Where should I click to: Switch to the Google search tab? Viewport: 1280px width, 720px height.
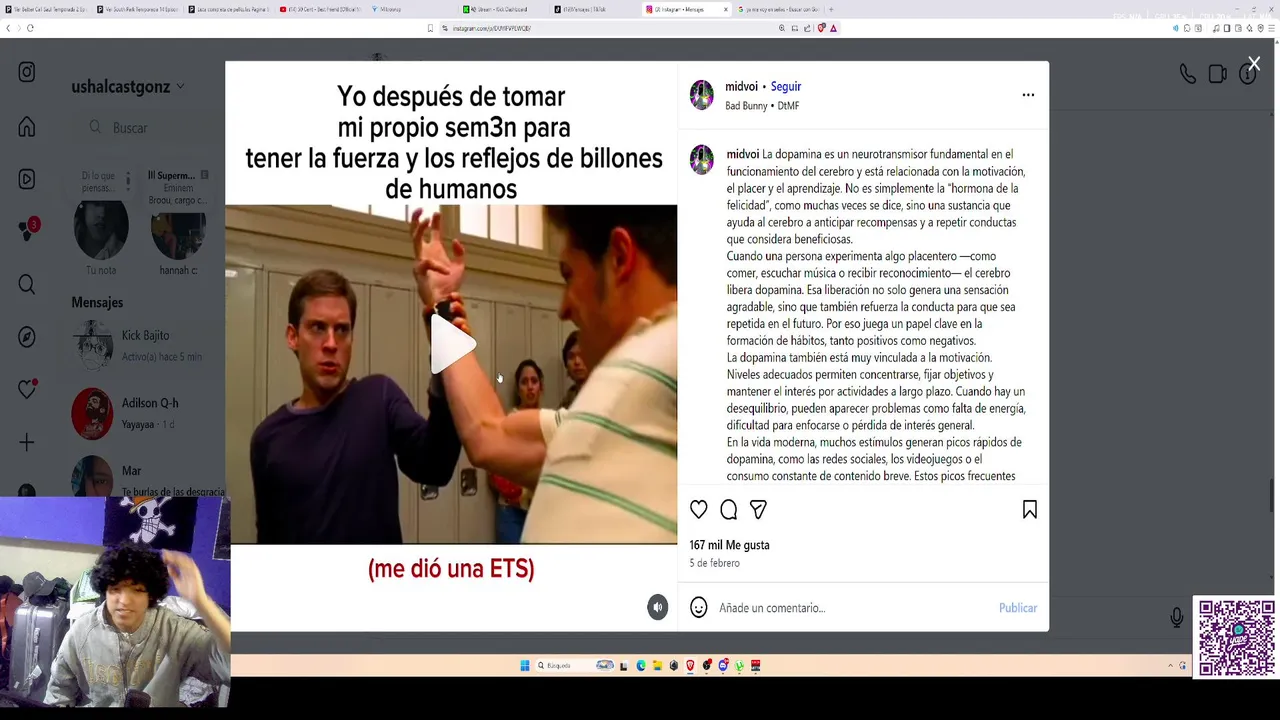pos(778,9)
